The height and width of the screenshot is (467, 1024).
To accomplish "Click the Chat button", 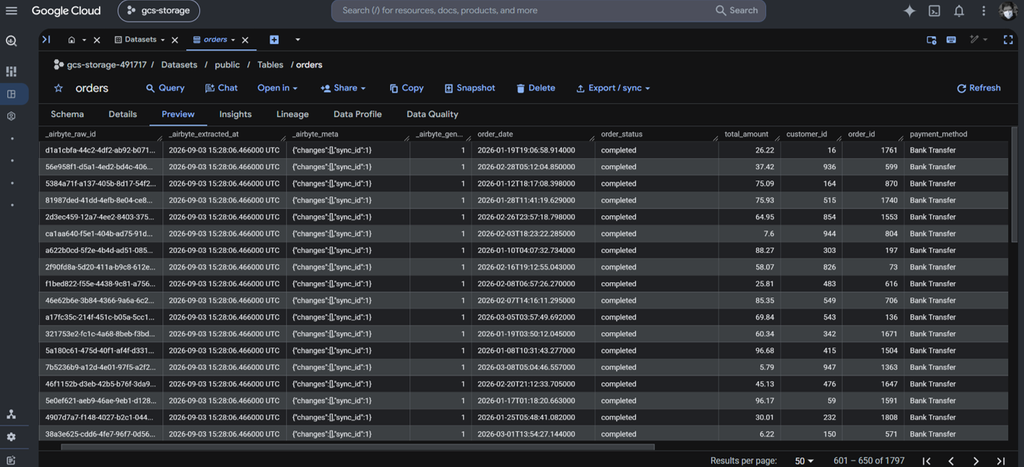I will [221, 88].
